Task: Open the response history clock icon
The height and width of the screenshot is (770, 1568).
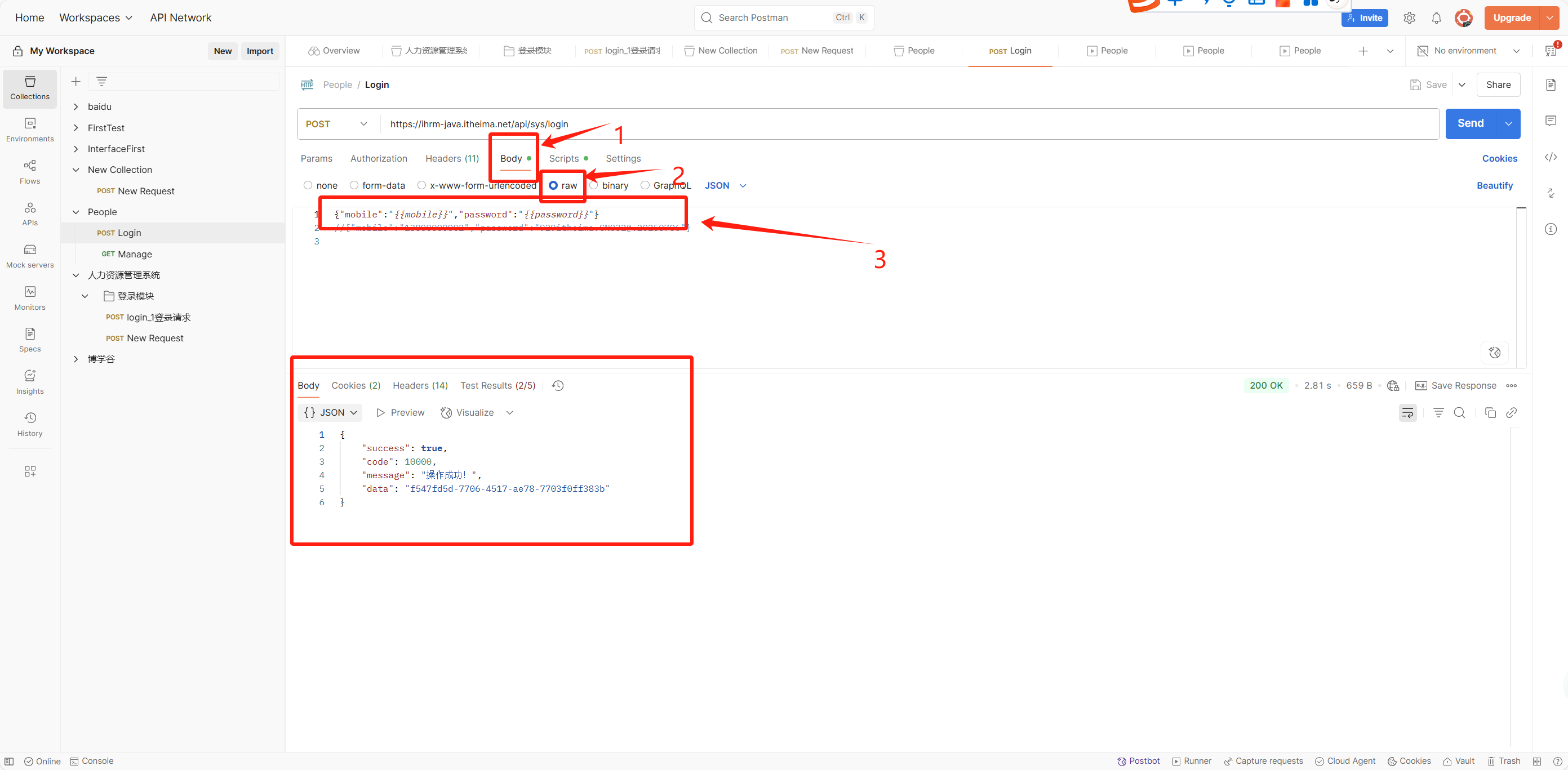Action: point(558,385)
